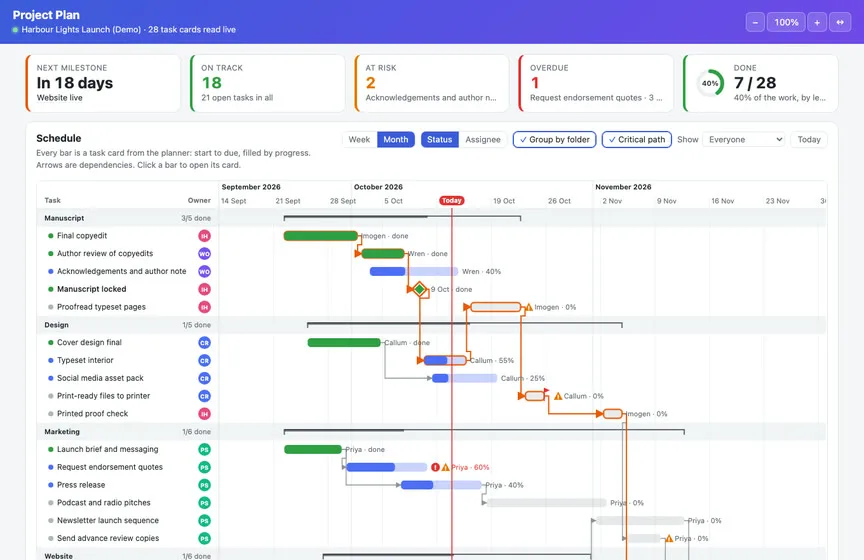The height and width of the screenshot is (560, 864).
Task: Open the Cover design final Gantt bar
Action: [344, 343]
